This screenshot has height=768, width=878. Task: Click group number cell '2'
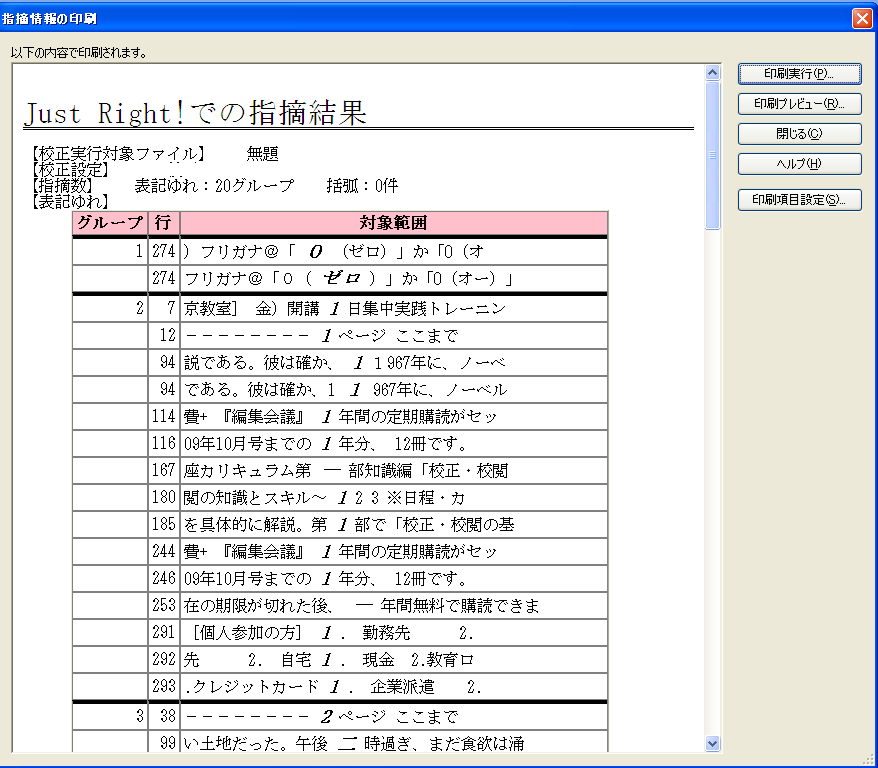coord(110,308)
